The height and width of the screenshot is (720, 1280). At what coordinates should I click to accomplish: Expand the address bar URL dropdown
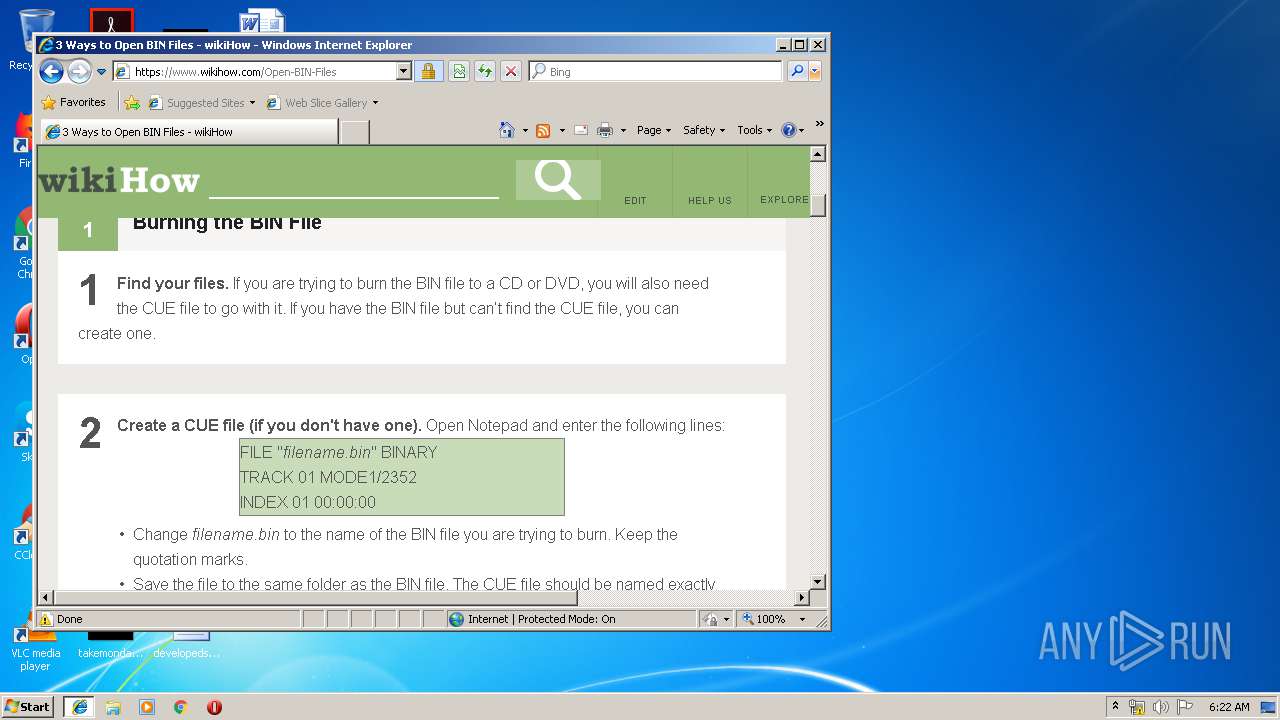[x=404, y=71]
